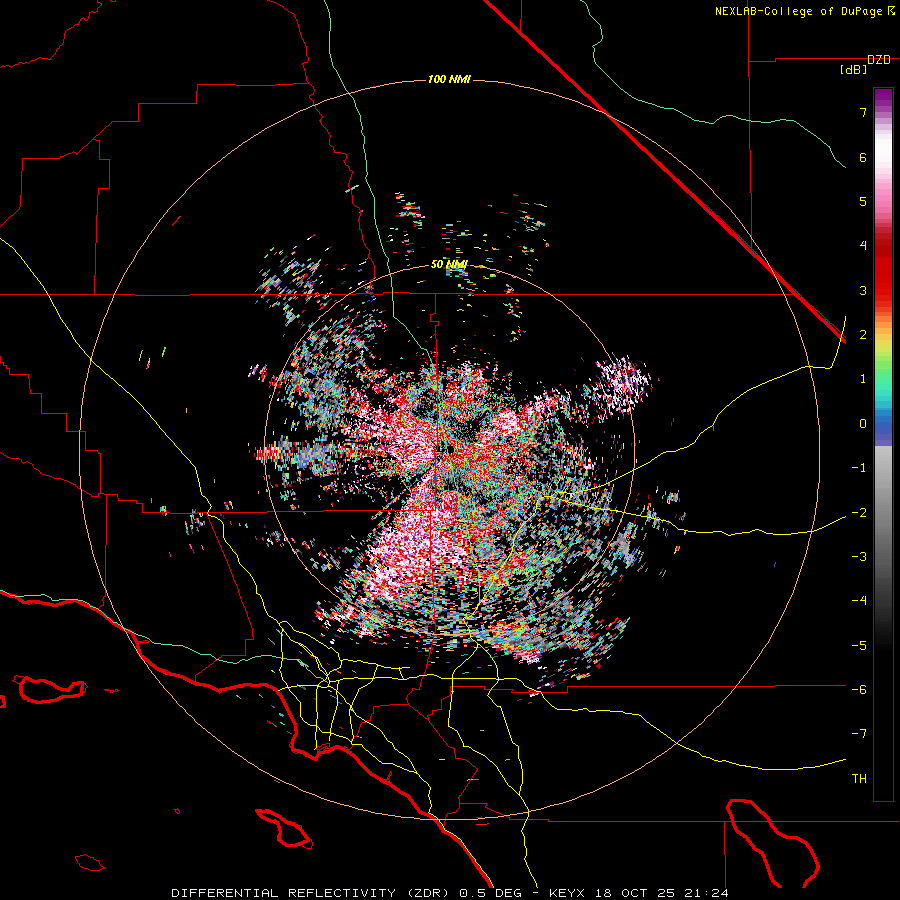Click the '0.5 DEG' elevation text in caption
The image size is (900, 900).
(490, 893)
